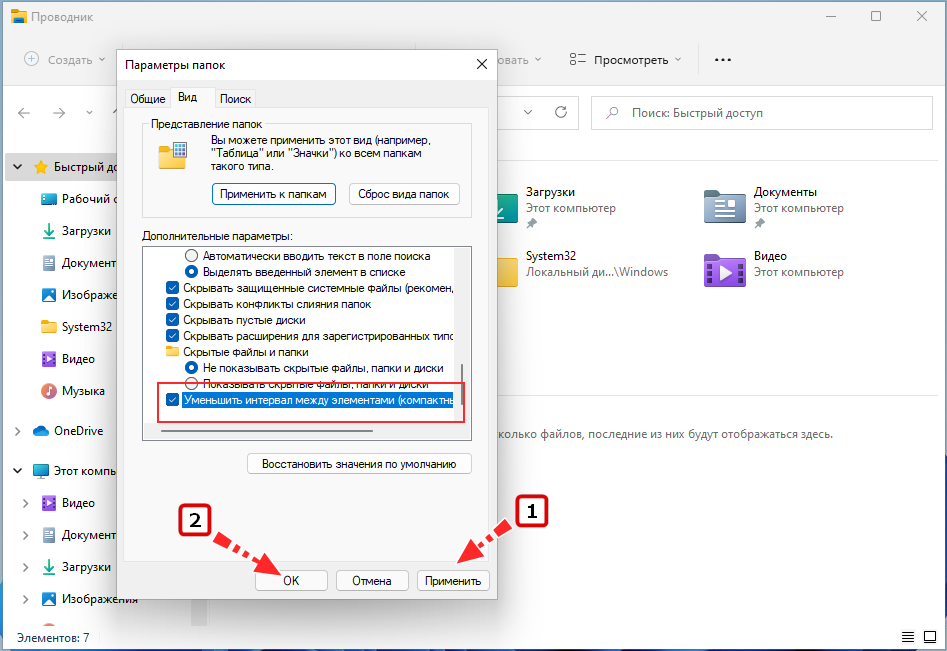Expand the OneDrive tree node
The width and height of the screenshot is (947, 651).
point(18,431)
